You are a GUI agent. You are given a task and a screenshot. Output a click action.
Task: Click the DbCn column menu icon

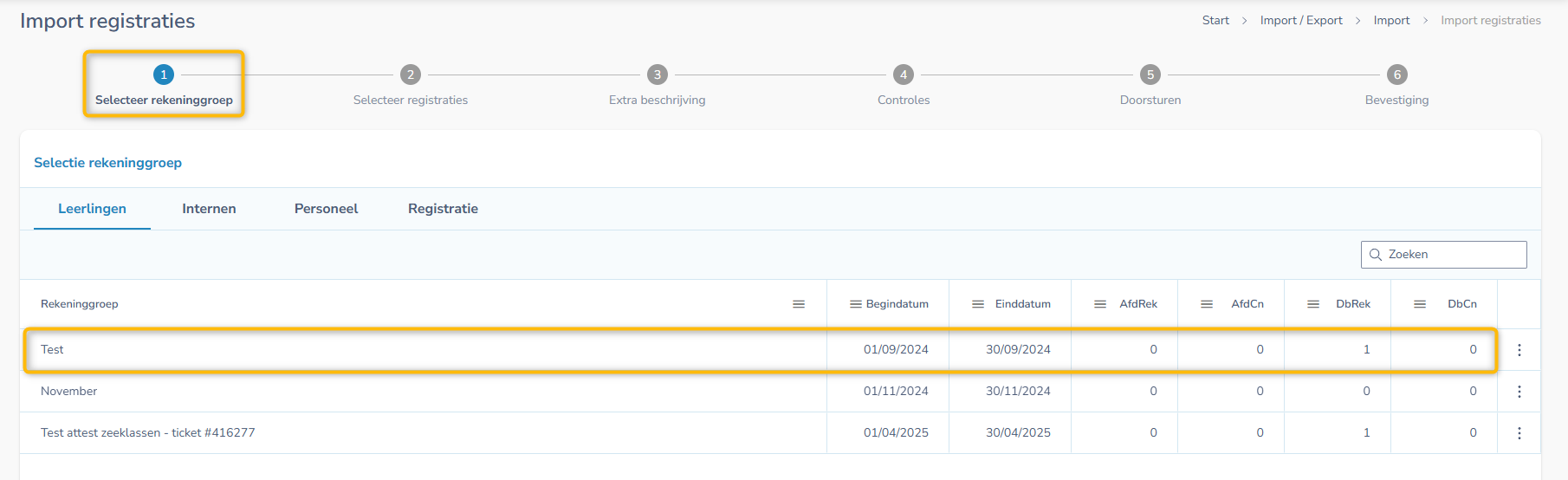coord(1420,304)
